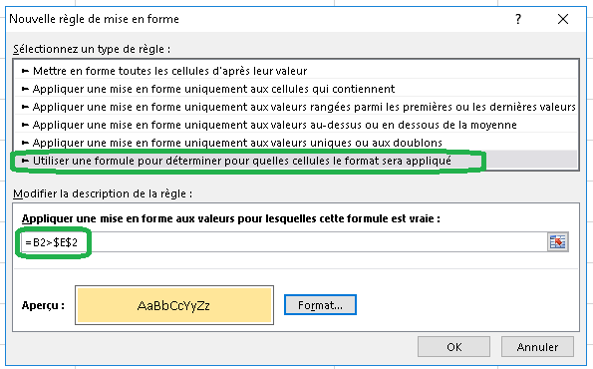Pick rule for valeurs uniques ou aux doublons
The width and height of the screenshot is (593, 369).
(296, 143)
